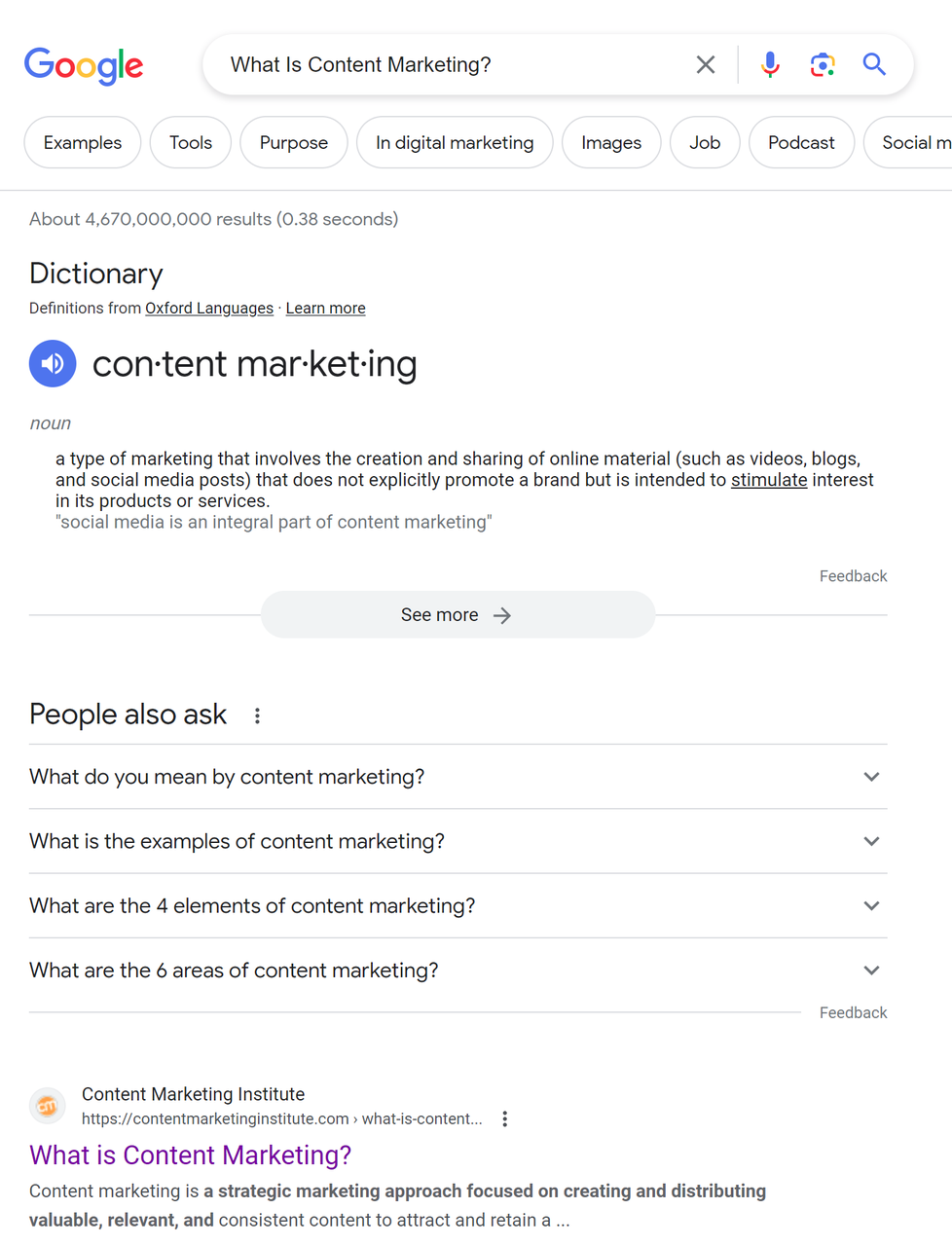Screen dimensions: 952x1246
Task: Expand "What is the examples of content marketing?"
Action: (x=458, y=841)
